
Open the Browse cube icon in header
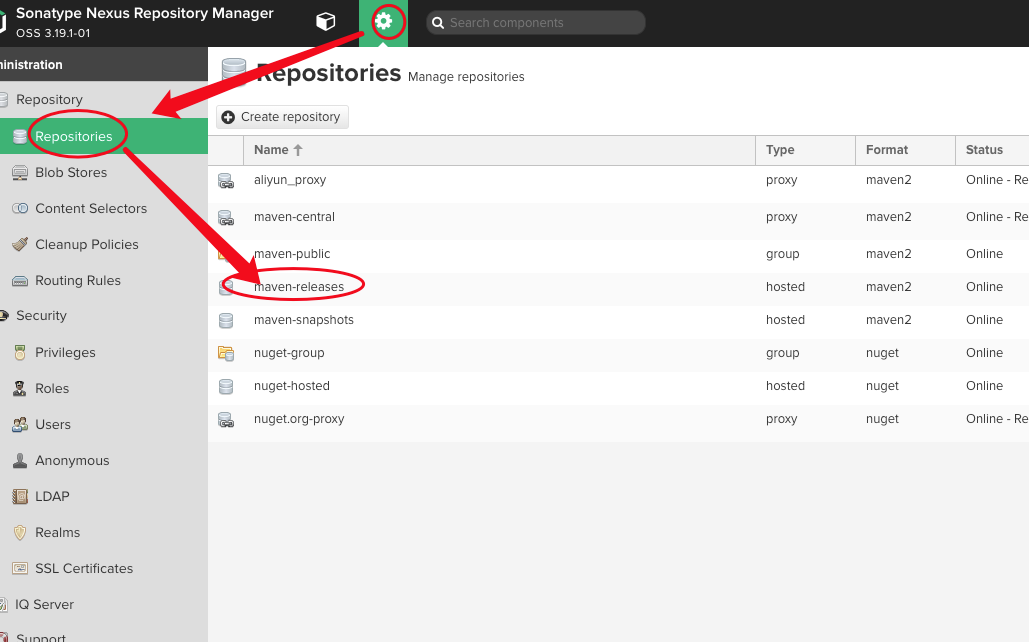click(326, 22)
